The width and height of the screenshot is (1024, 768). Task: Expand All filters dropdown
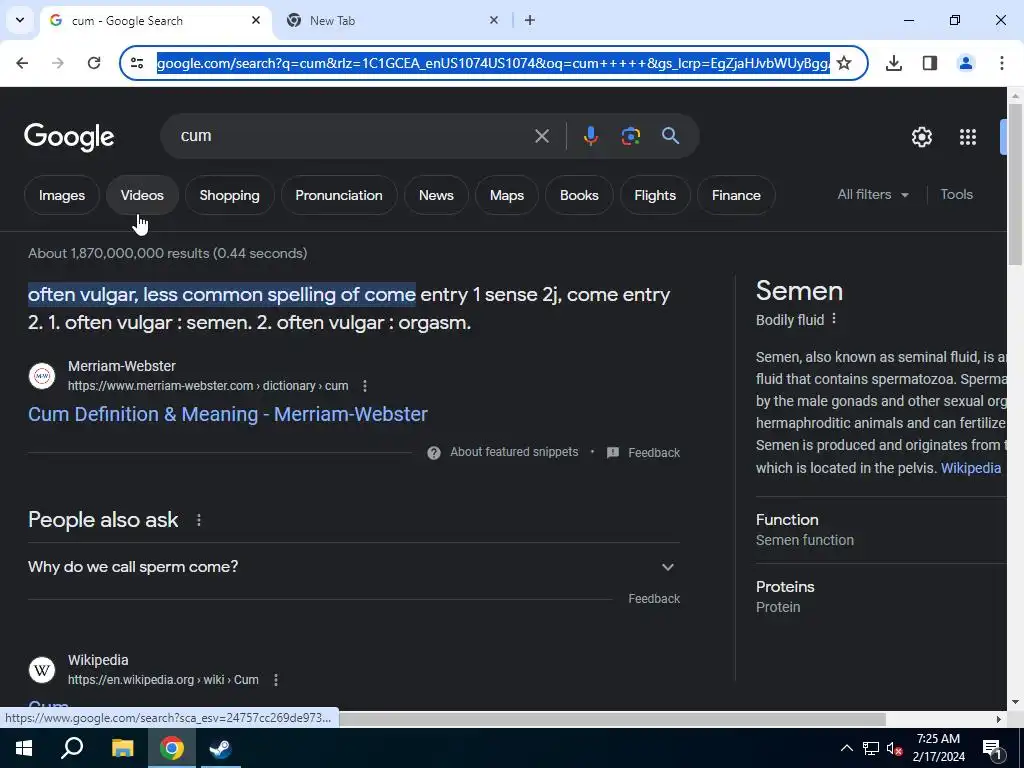coord(872,195)
